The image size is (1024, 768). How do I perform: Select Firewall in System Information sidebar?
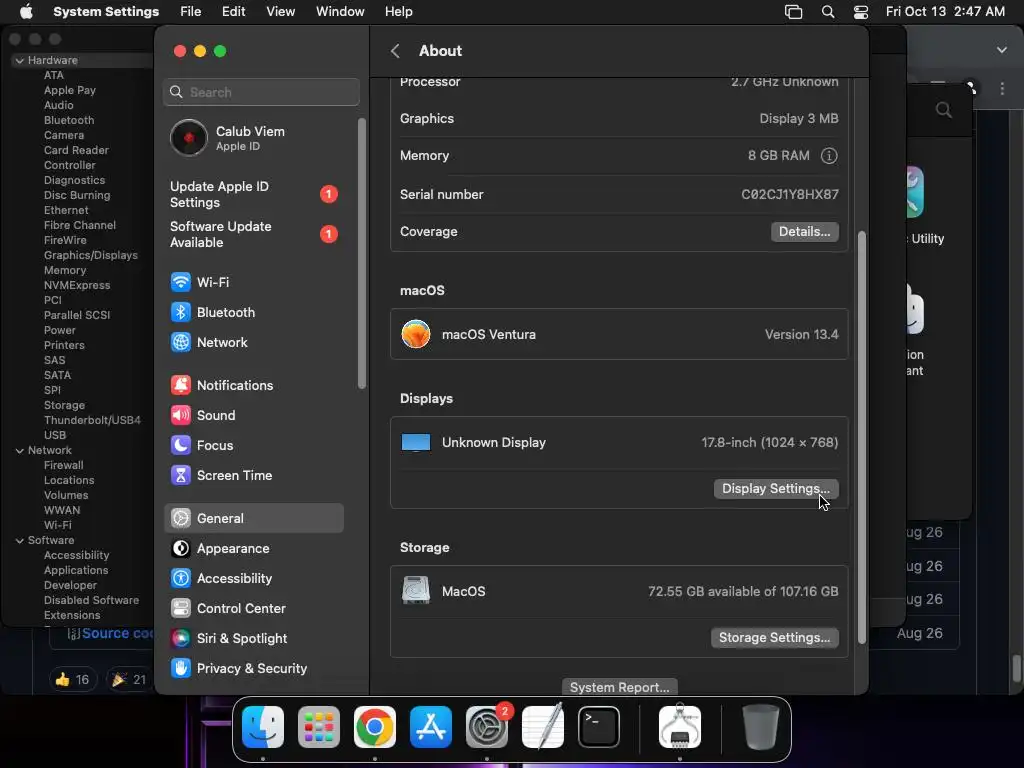click(63, 465)
